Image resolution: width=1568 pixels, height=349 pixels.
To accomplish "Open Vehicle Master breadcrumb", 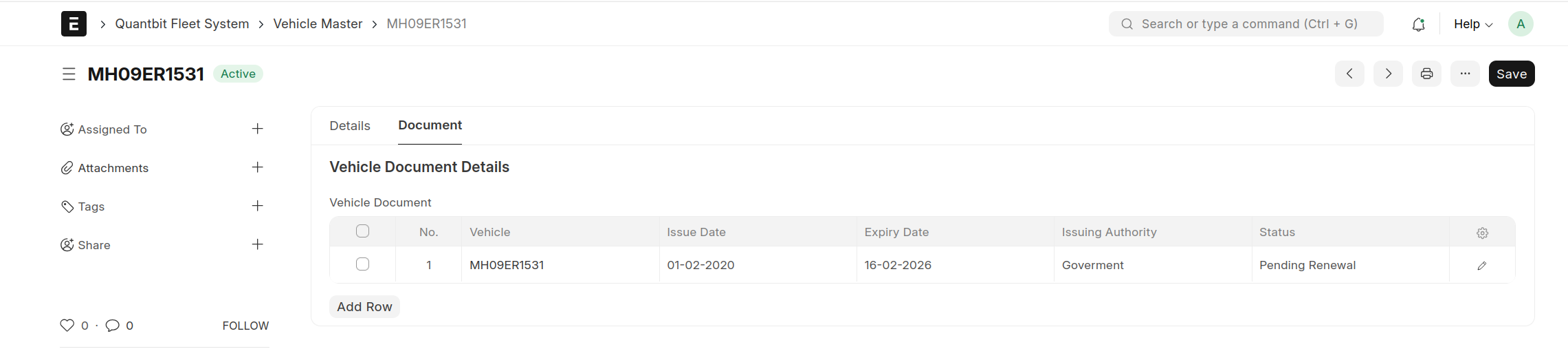I will click(318, 24).
